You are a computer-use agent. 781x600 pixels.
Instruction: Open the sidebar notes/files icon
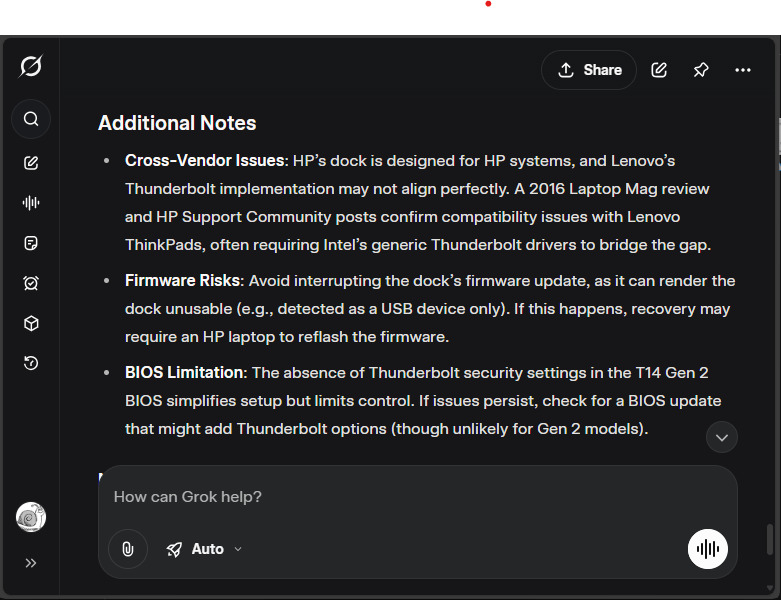pos(31,243)
